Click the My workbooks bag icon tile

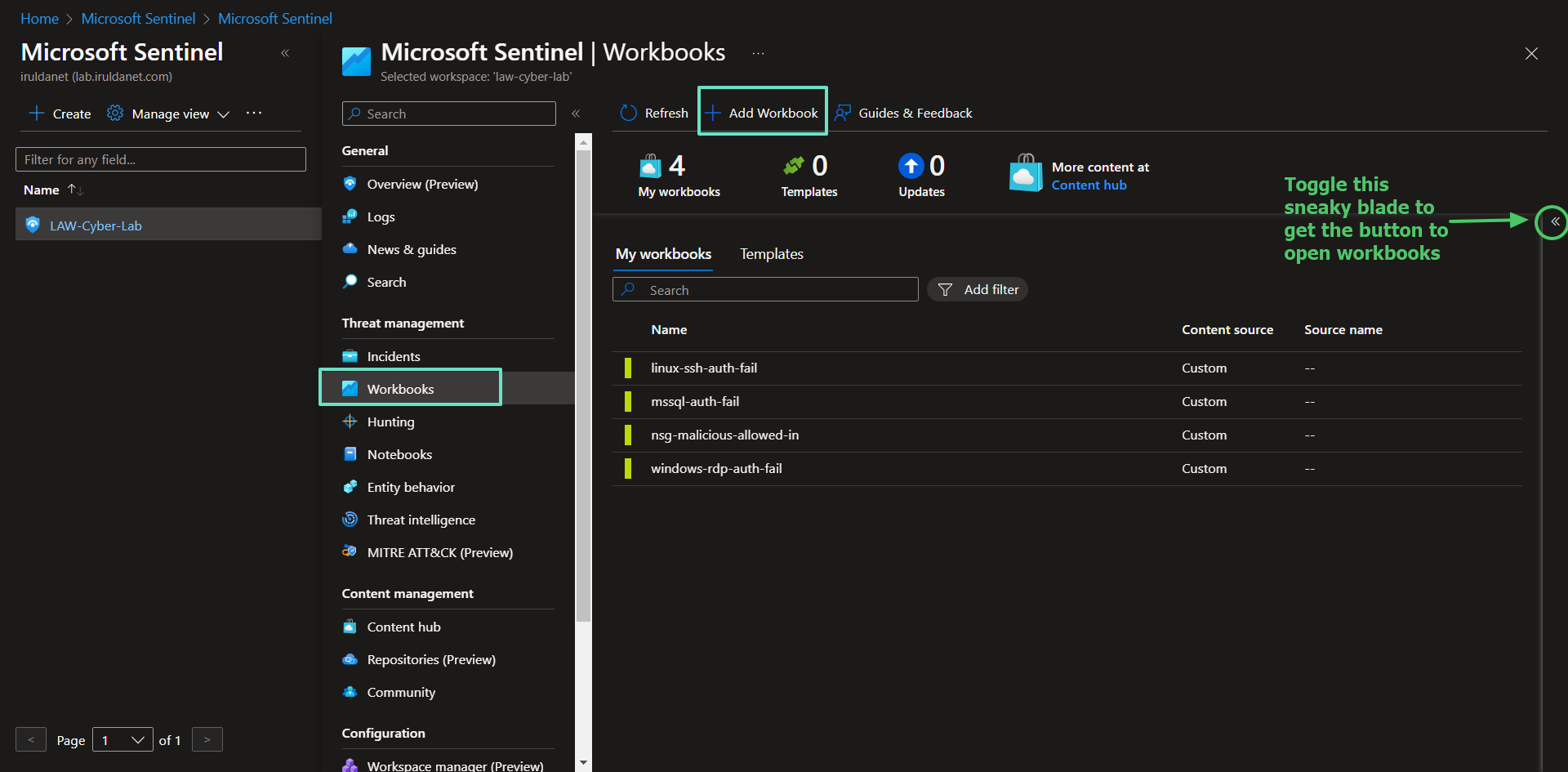[x=650, y=166]
